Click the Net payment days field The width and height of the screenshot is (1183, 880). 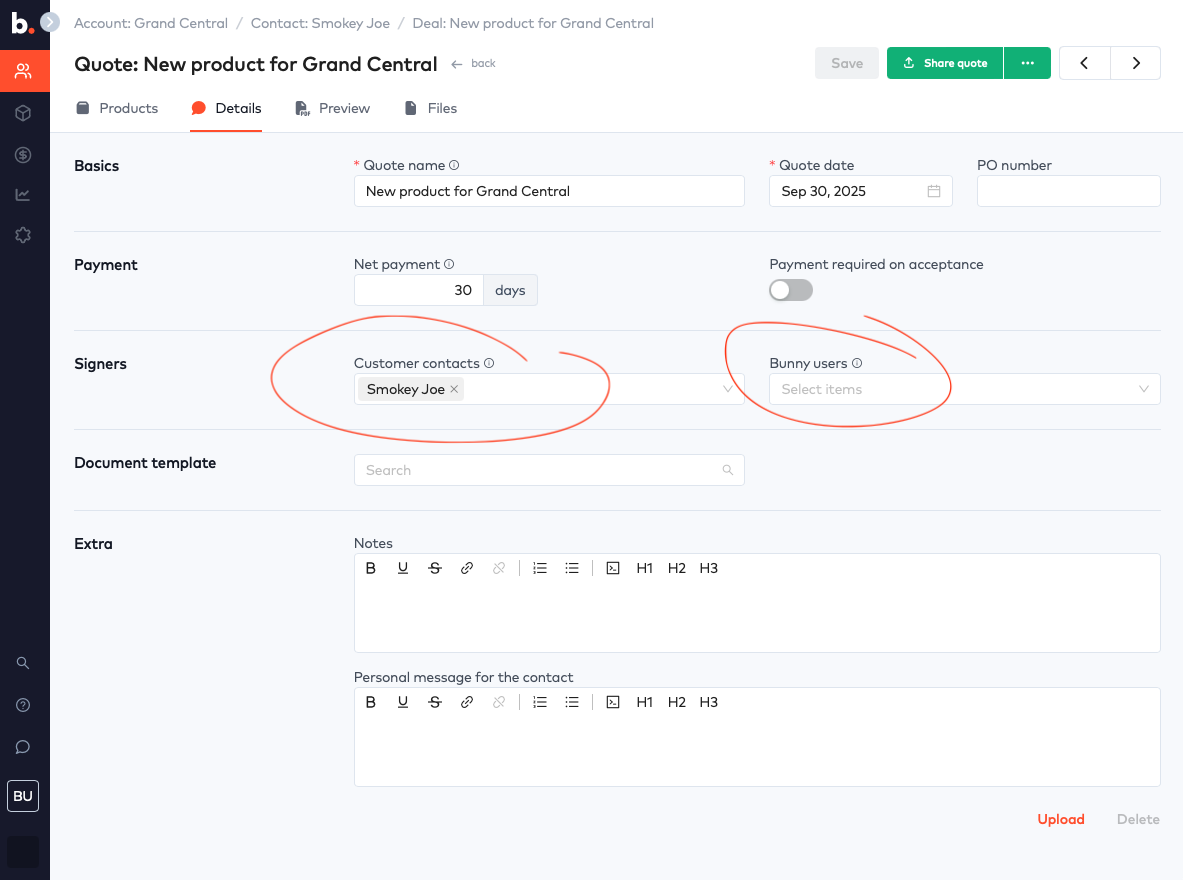(x=419, y=290)
